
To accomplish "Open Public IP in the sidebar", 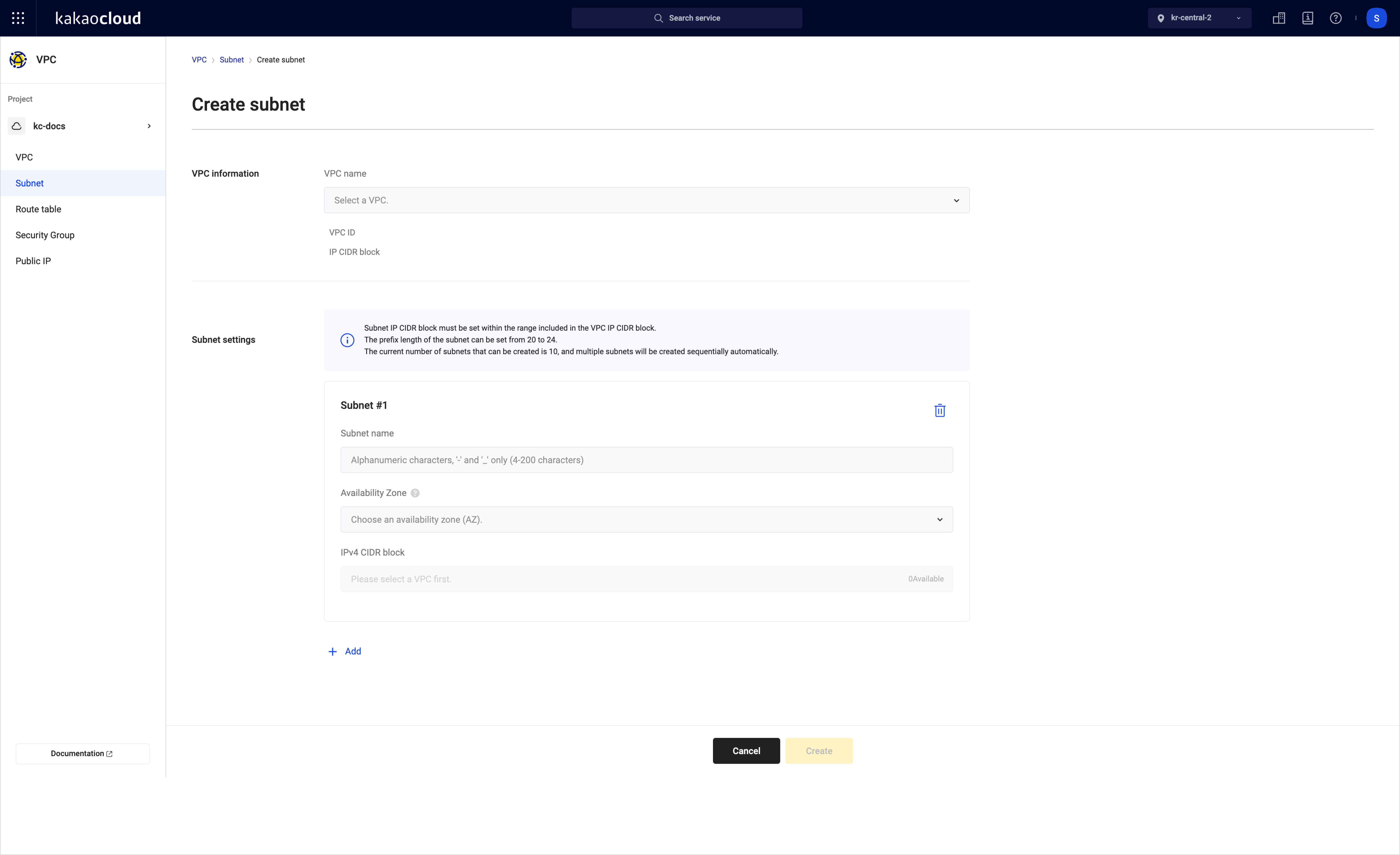I will point(83,261).
